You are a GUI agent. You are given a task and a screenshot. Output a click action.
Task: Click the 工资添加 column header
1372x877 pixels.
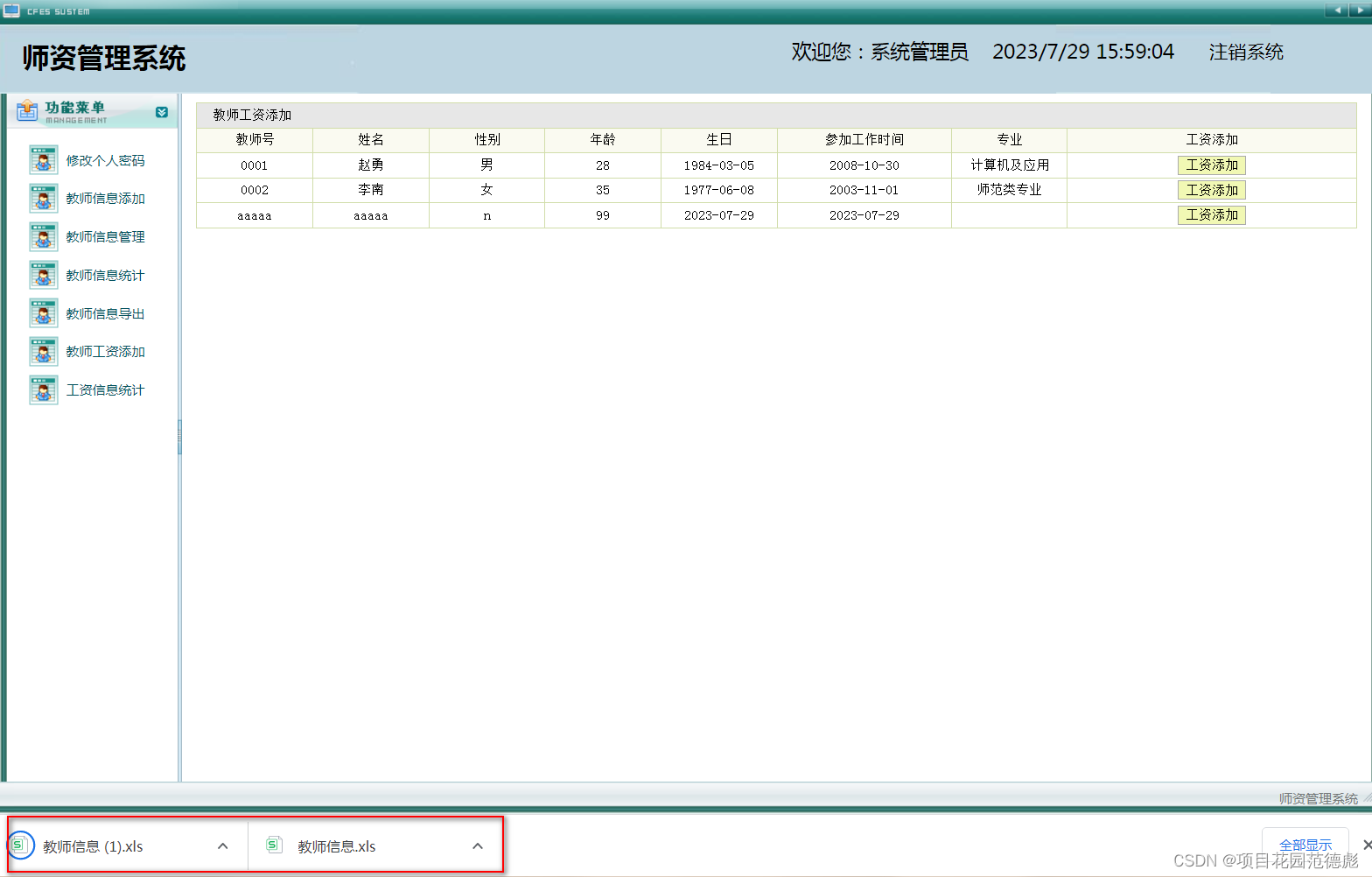pos(1212,140)
